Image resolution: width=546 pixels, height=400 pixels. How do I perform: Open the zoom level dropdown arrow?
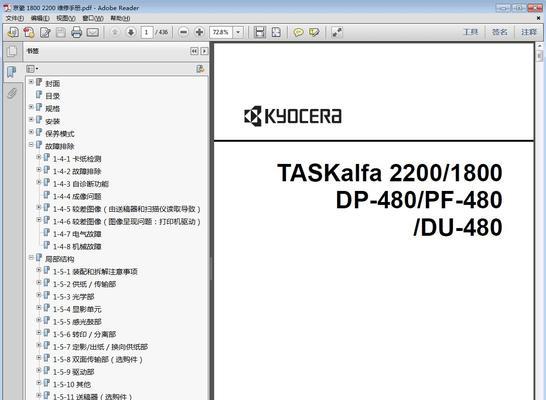(238, 32)
